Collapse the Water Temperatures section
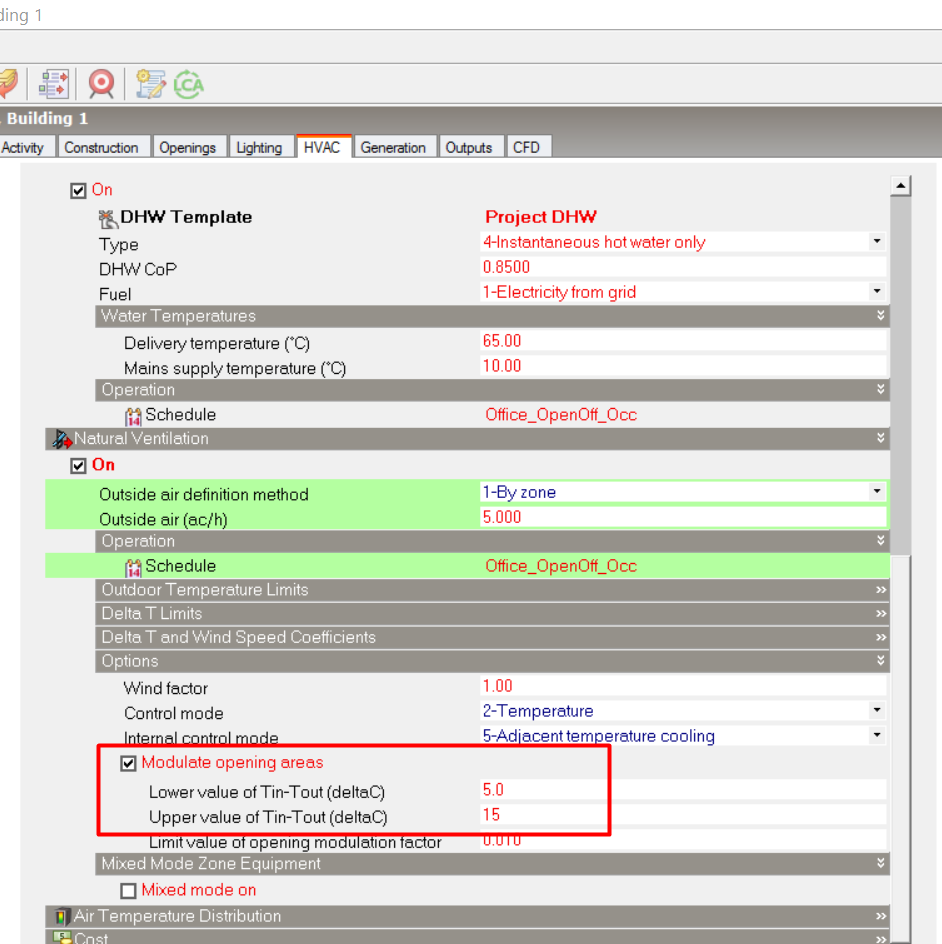The image size is (942, 944). pyautogui.click(x=881, y=316)
